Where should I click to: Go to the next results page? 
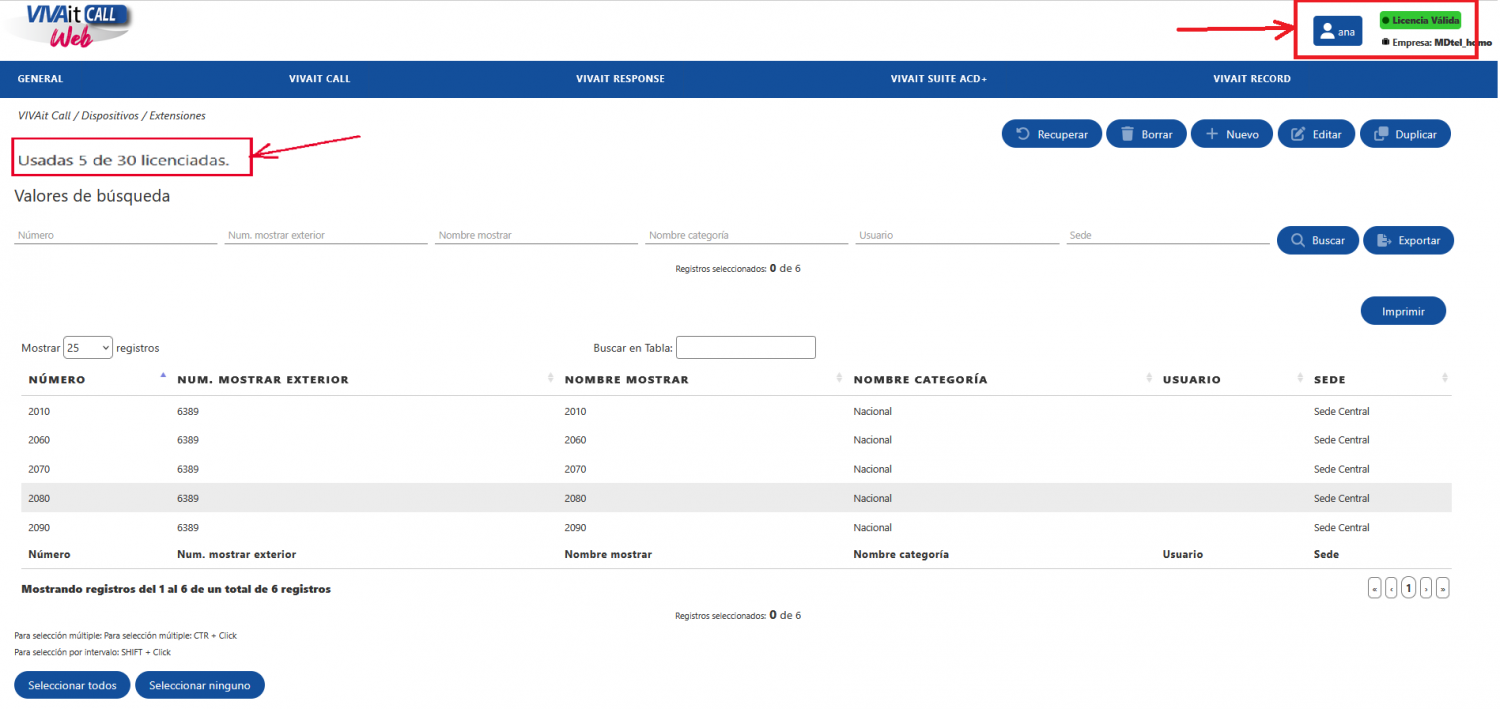click(x=1426, y=588)
